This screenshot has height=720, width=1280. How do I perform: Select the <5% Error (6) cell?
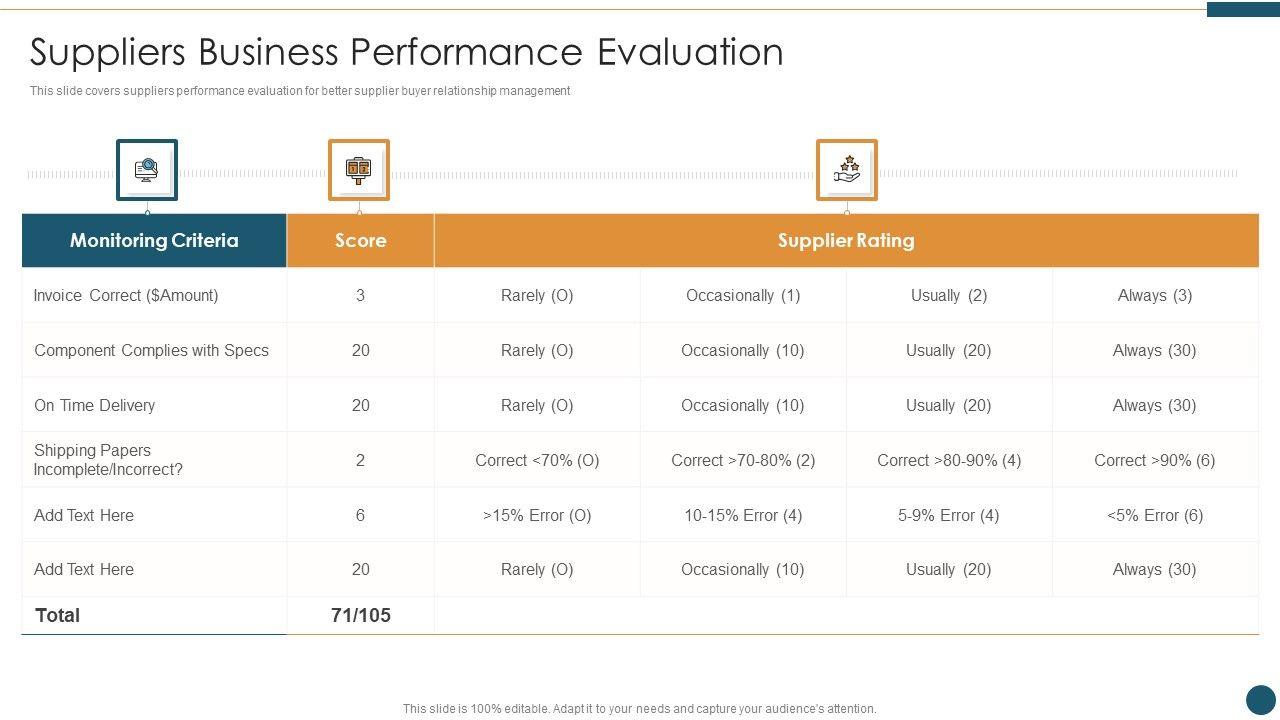tap(1154, 515)
